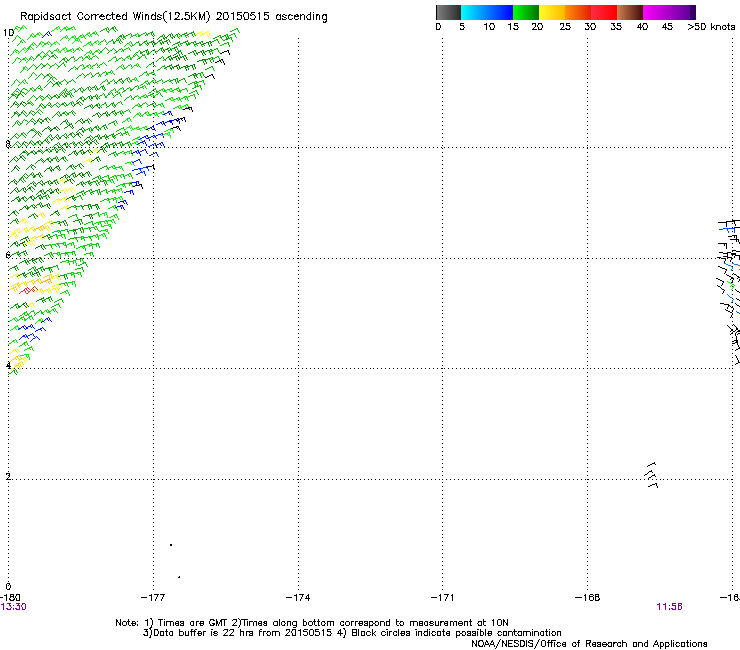Click the black wind barb cluster near 2N
The height and width of the screenshot is (650, 740).
(651, 475)
